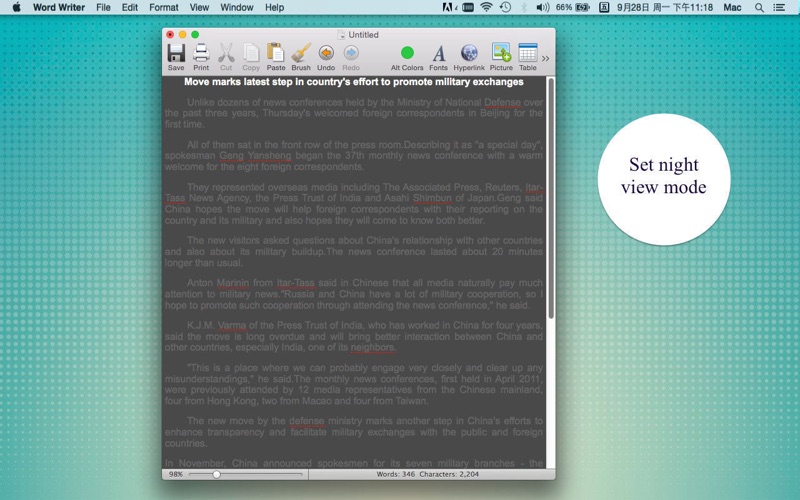Screen dimensions: 800x500
Task: Open the Apple menu
Action: tap(16, 7)
